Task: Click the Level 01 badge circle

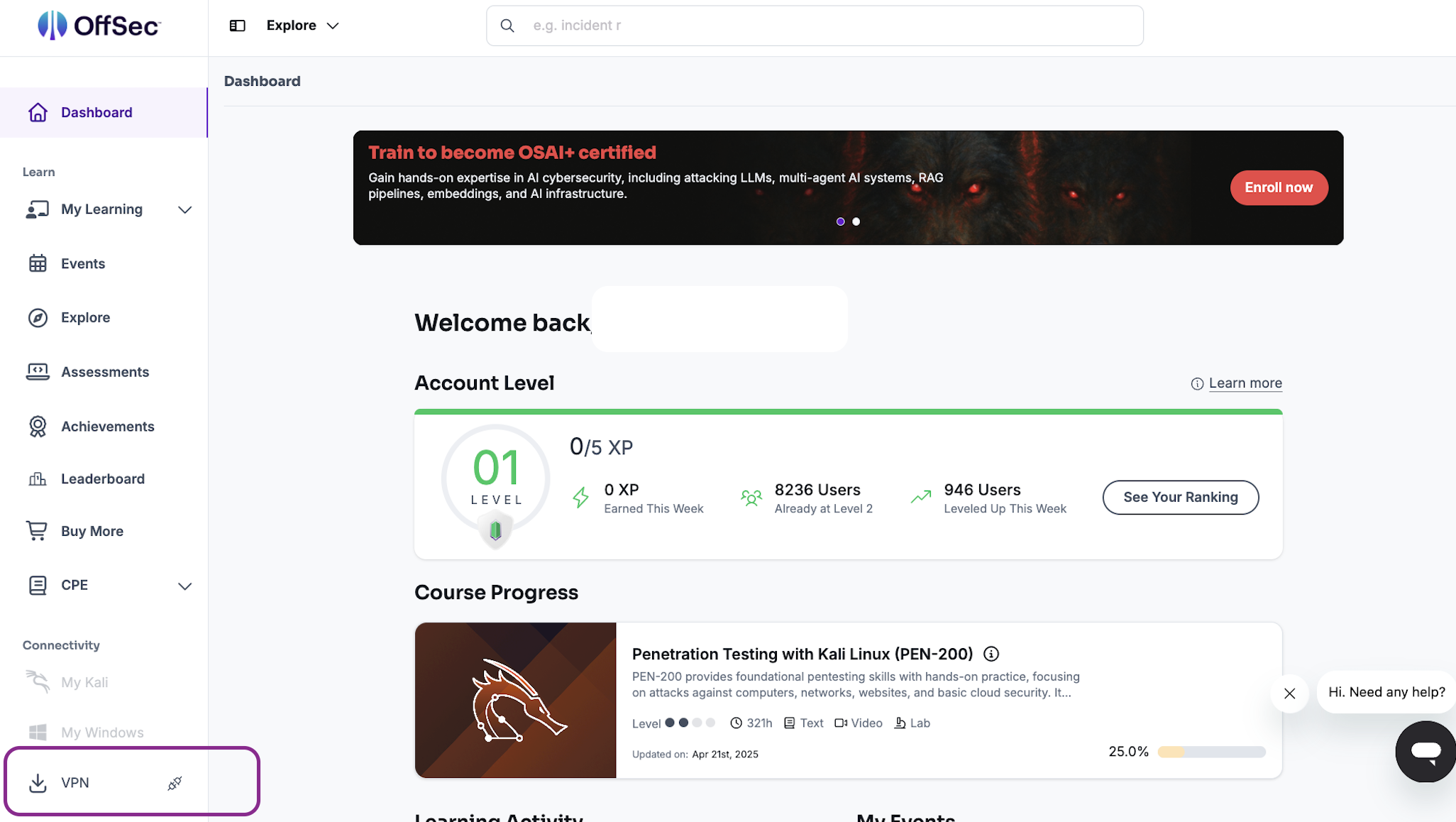Action: click(x=495, y=478)
